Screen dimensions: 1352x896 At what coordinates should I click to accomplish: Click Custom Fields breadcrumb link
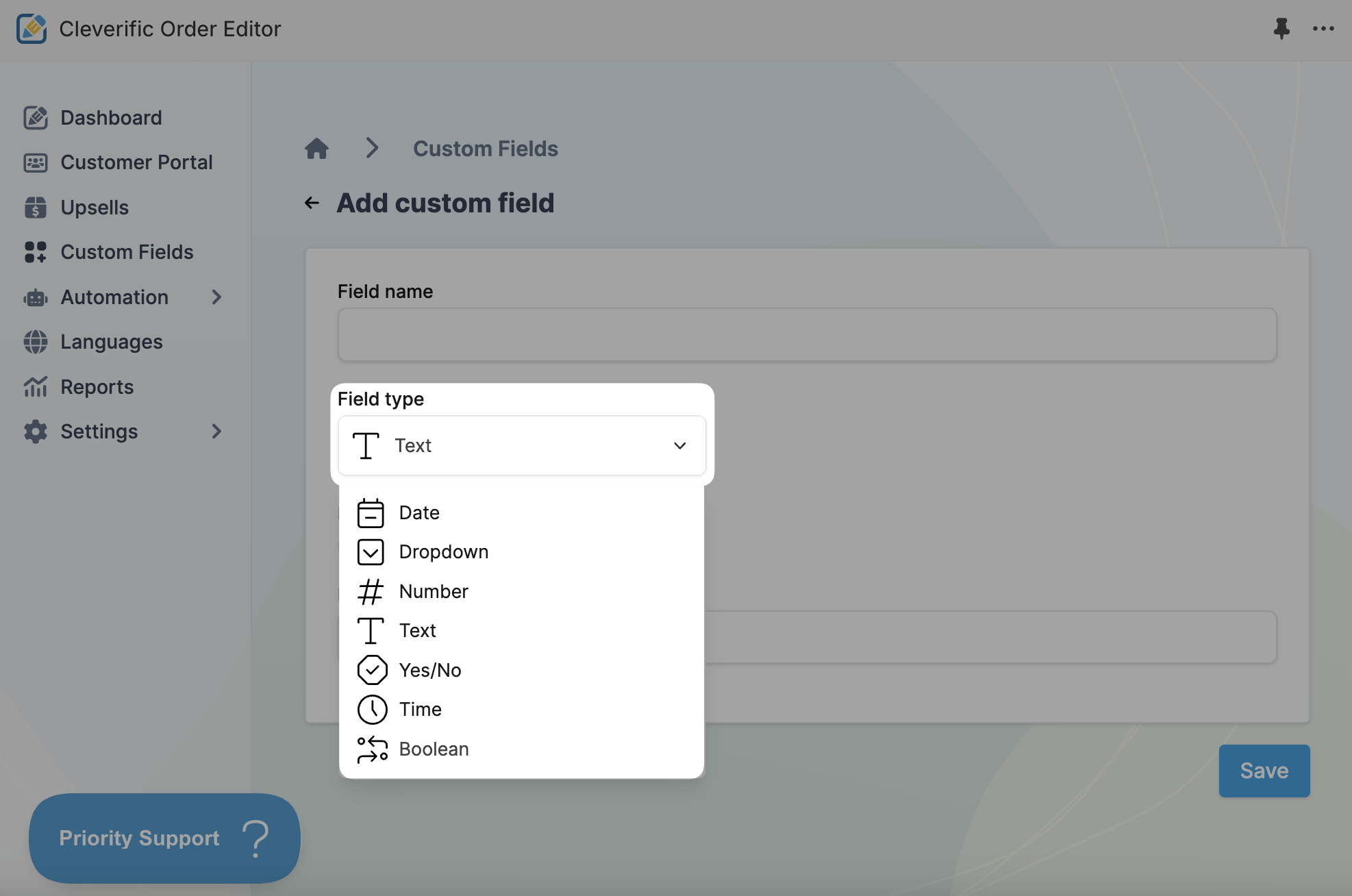coord(486,149)
